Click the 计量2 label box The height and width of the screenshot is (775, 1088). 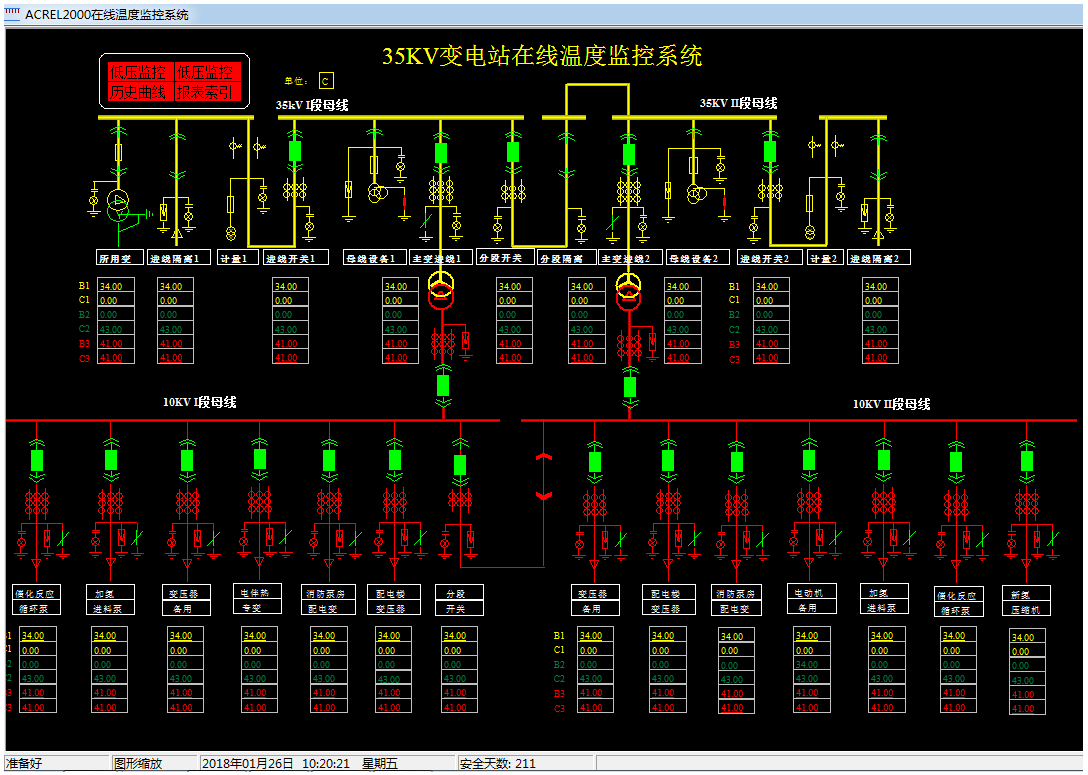click(824, 258)
